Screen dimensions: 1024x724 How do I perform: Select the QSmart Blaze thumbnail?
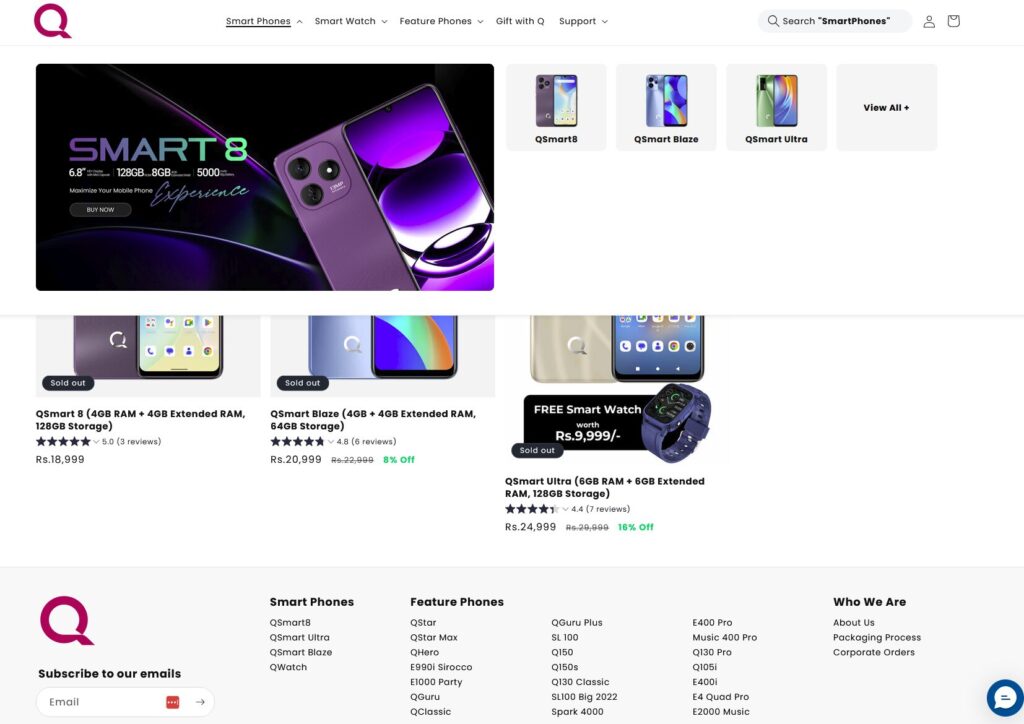point(666,108)
